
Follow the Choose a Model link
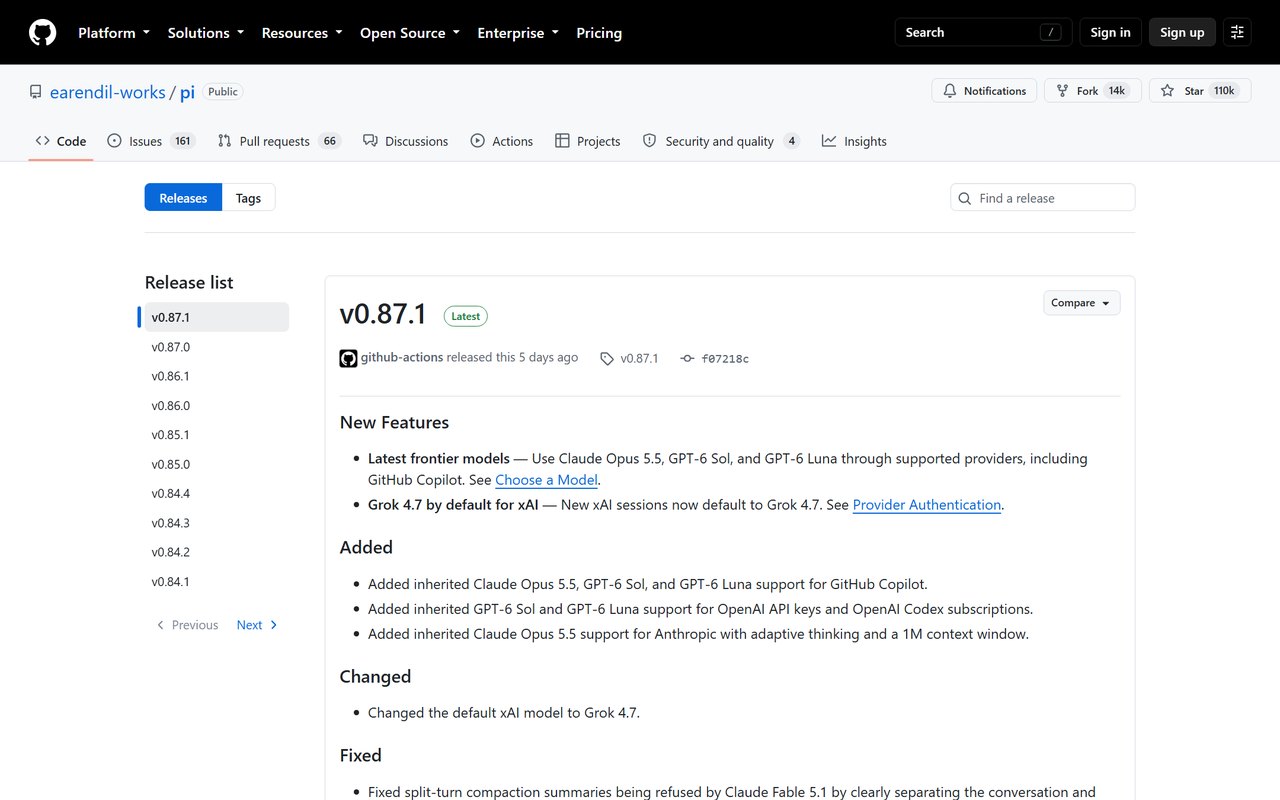547,480
